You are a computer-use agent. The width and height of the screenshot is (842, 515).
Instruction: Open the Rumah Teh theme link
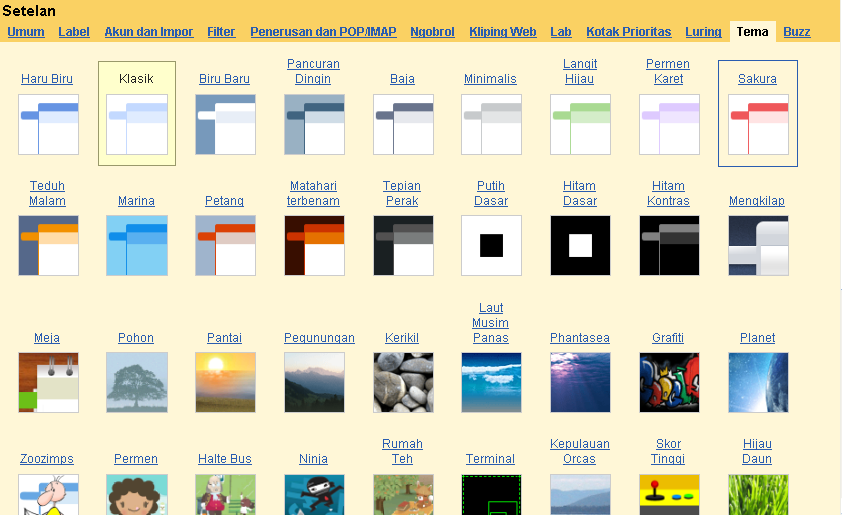click(x=402, y=451)
